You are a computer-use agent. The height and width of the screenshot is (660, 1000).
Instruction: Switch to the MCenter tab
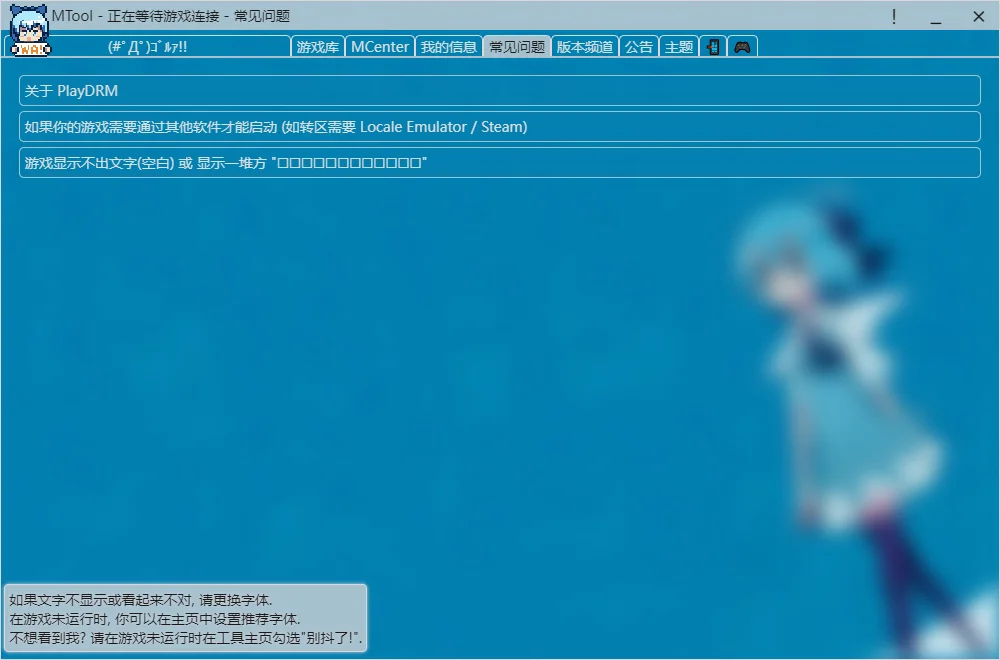(379, 47)
